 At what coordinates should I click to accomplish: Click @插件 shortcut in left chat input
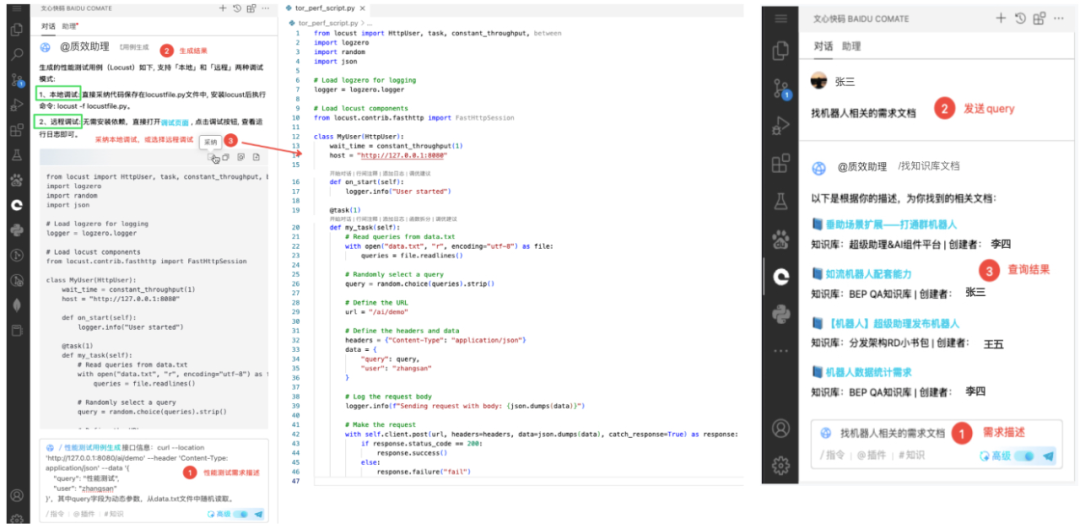pyautogui.click(x=84, y=514)
